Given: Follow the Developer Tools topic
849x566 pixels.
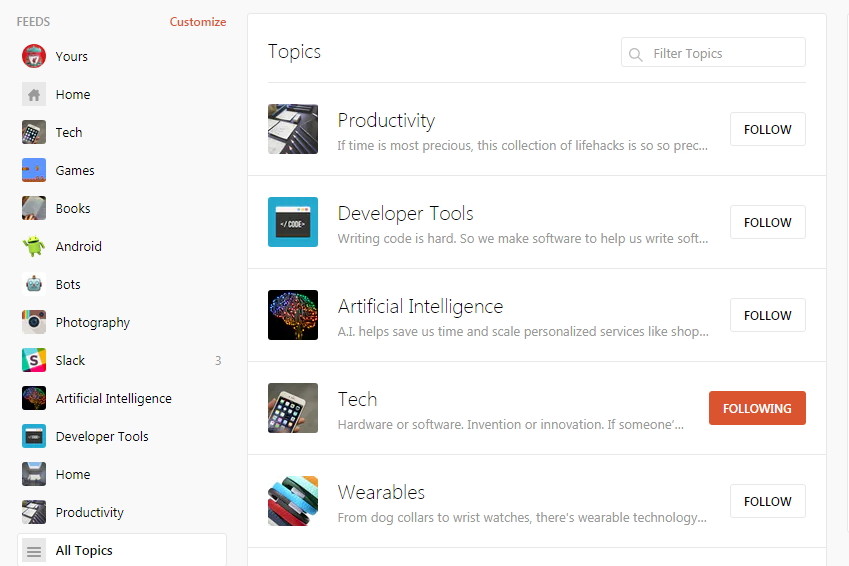Looking at the screenshot, I should pos(767,222).
